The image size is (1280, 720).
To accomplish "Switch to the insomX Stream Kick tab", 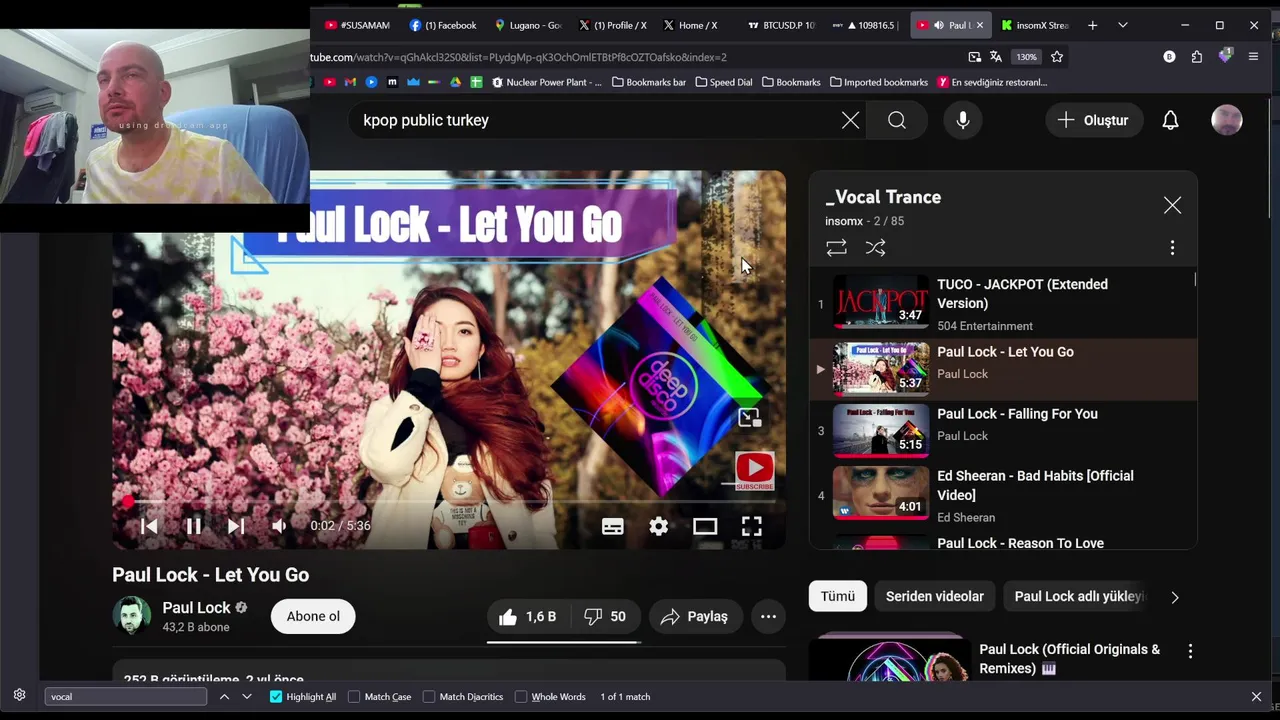I will coord(1034,25).
